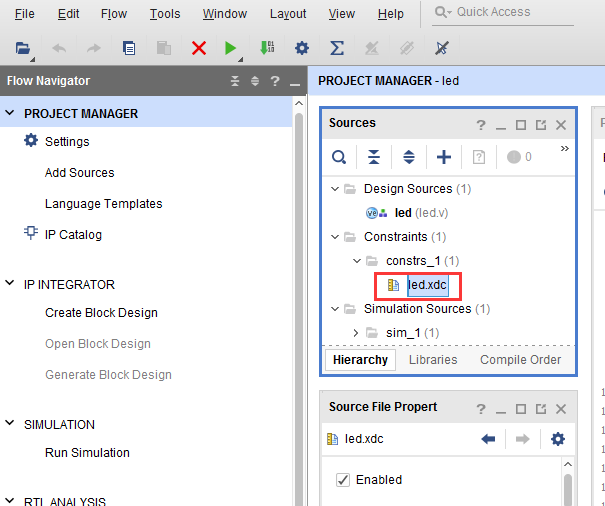Expand the sim_1 simulation folder

point(356,333)
